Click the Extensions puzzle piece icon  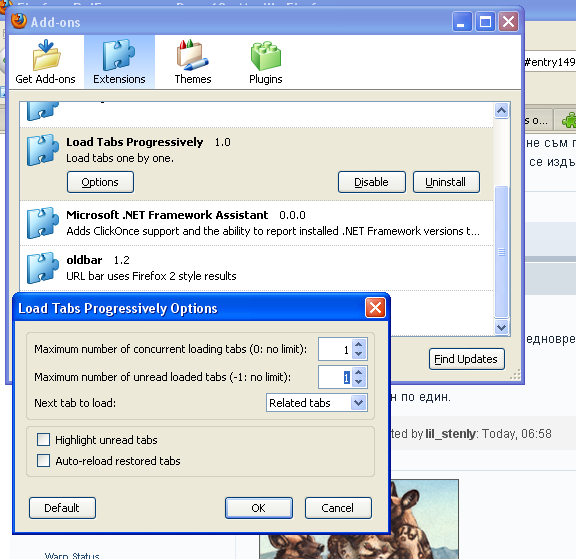pos(118,55)
